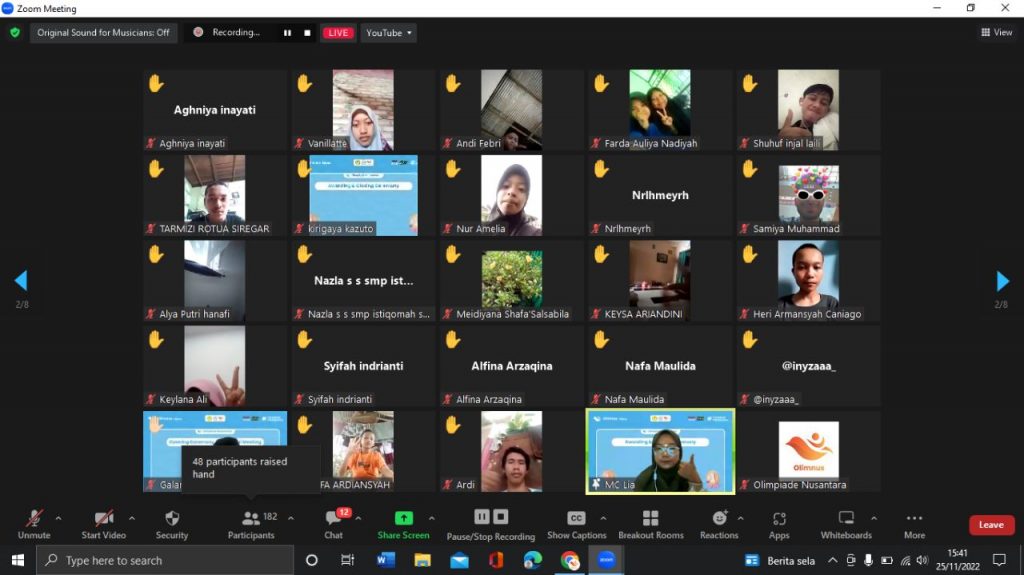The image size is (1024, 575).
Task: Expand the YouTube live dropdown
Action: (x=389, y=33)
